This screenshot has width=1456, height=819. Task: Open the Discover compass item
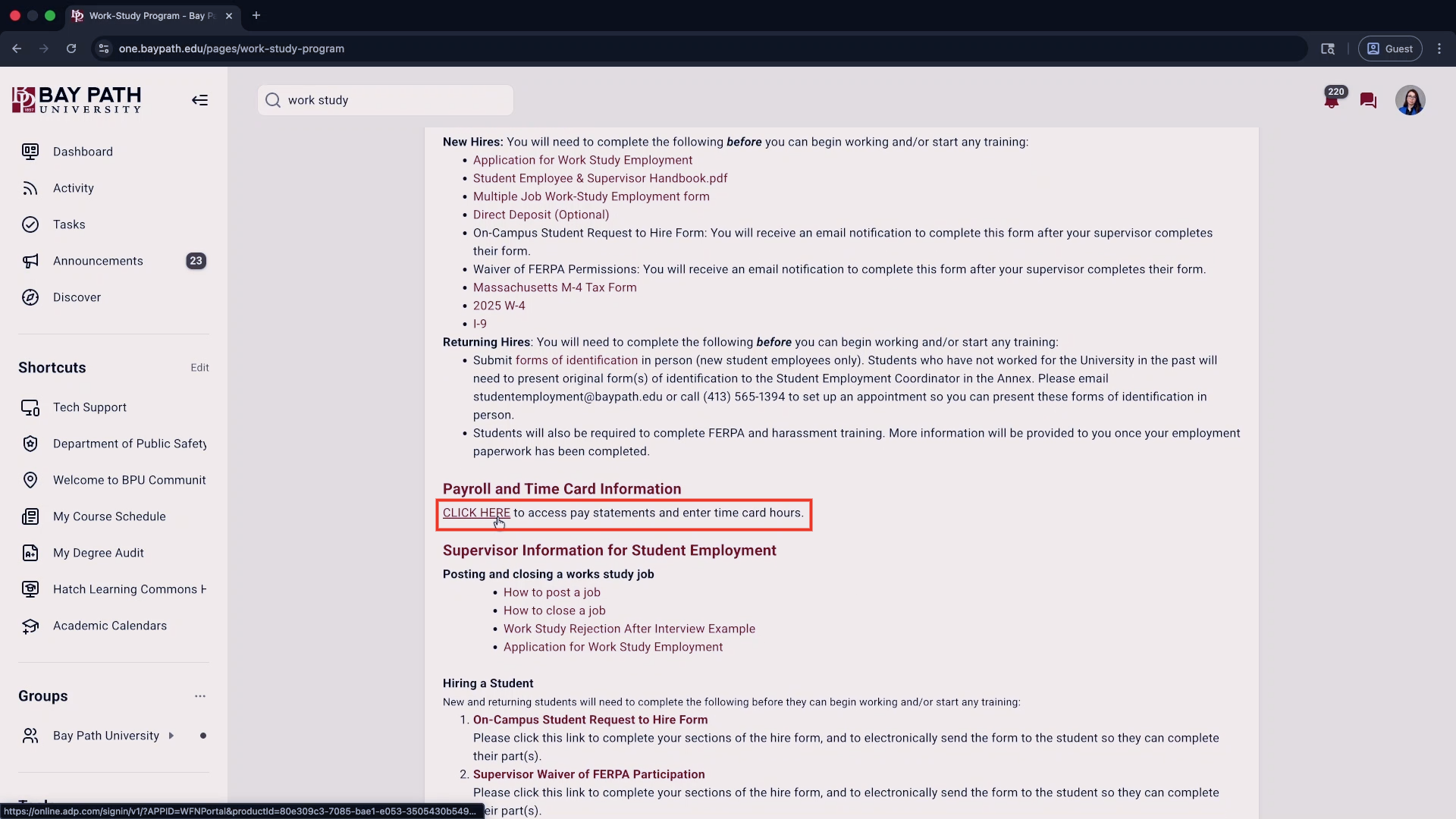pos(77,297)
